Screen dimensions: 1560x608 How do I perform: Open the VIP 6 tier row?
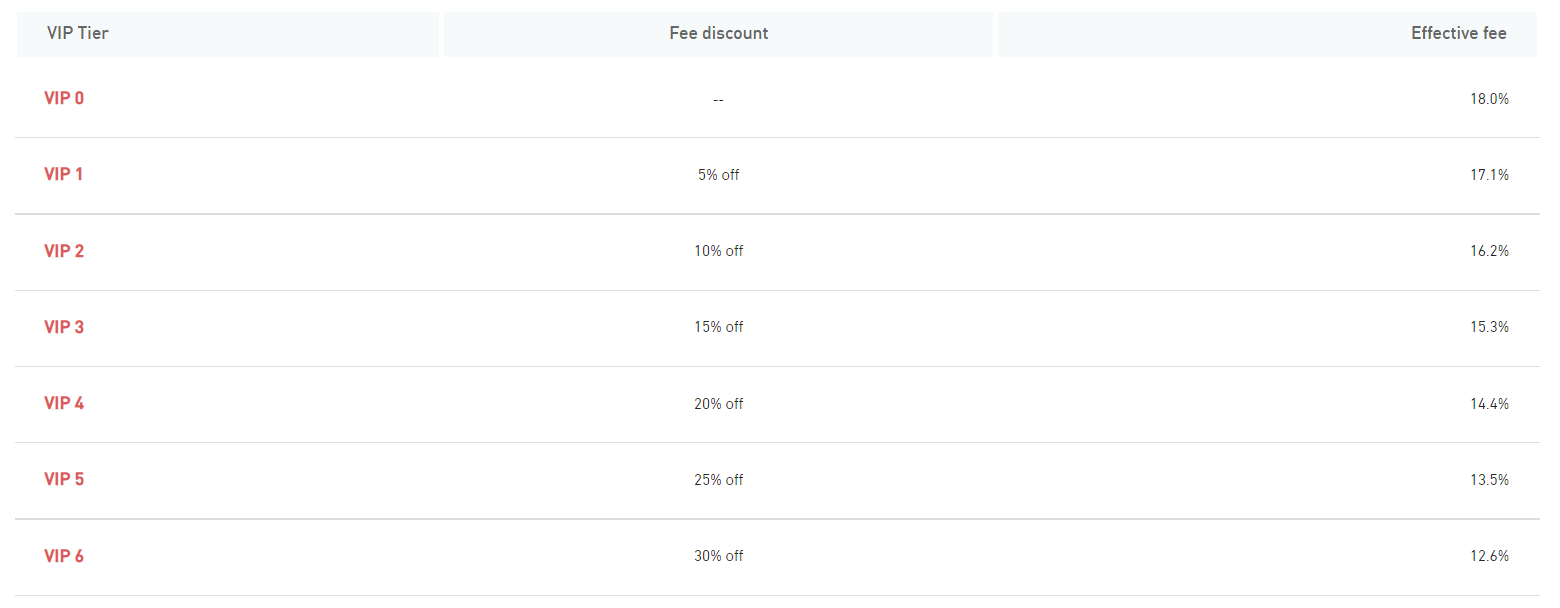[778, 556]
